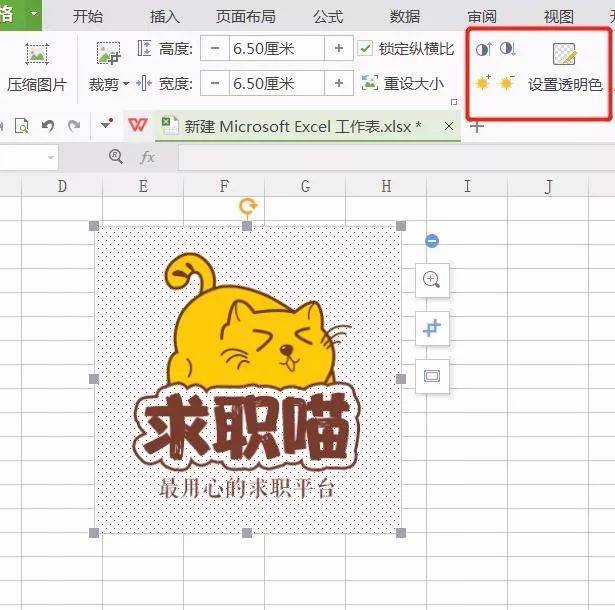Click the right-middle image resize handle
The width and height of the screenshot is (615, 610).
(401, 379)
